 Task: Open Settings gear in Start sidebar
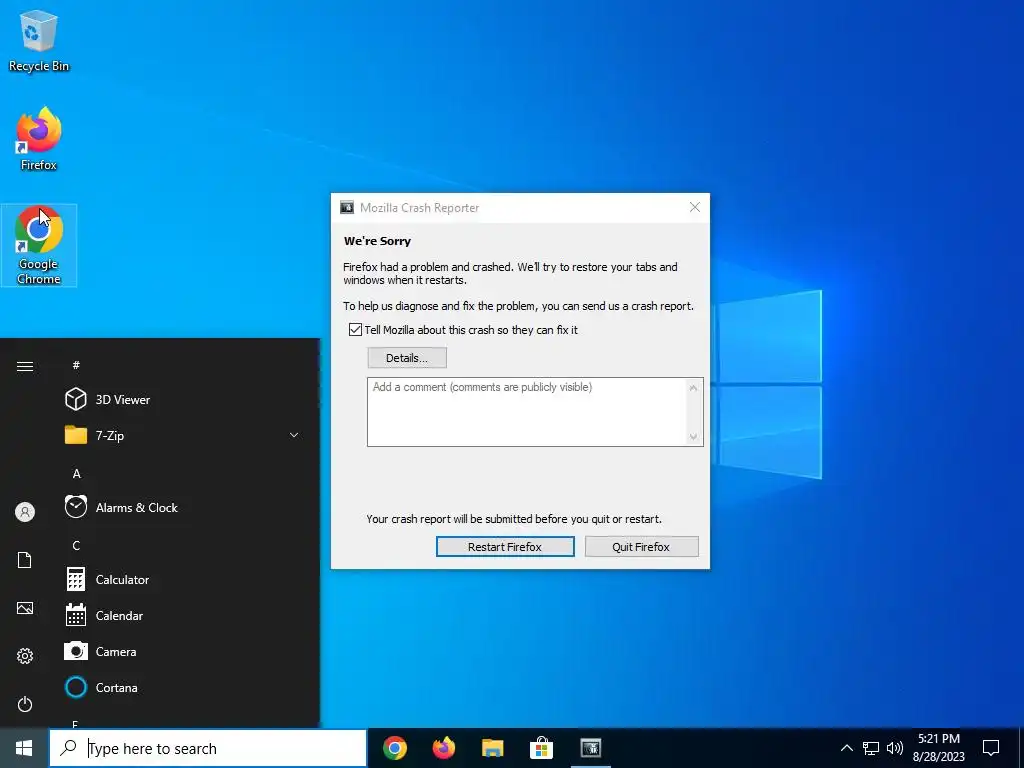25,656
